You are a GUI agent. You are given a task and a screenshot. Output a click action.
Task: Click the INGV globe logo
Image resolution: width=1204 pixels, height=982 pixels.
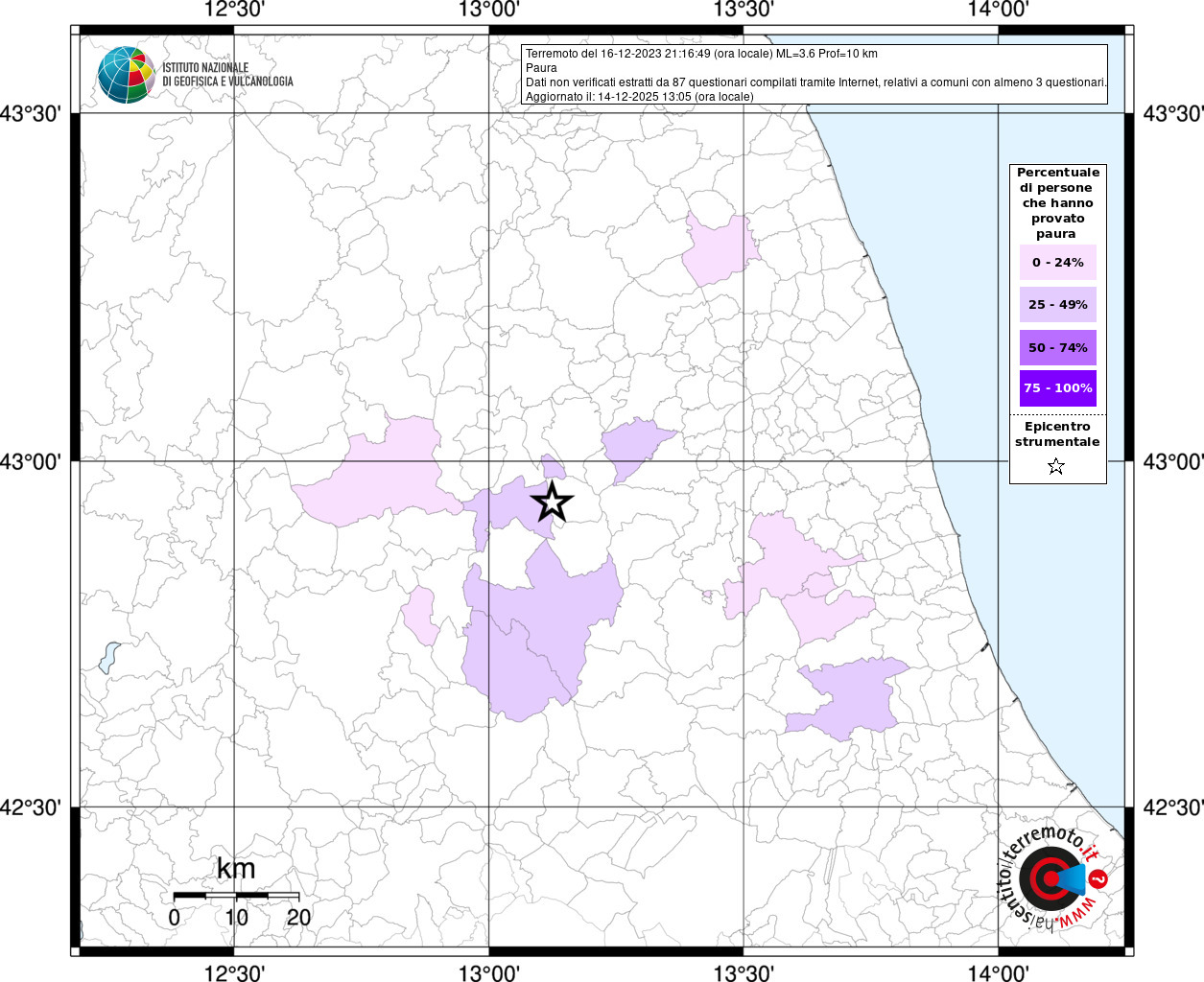[x=126, y=75]
